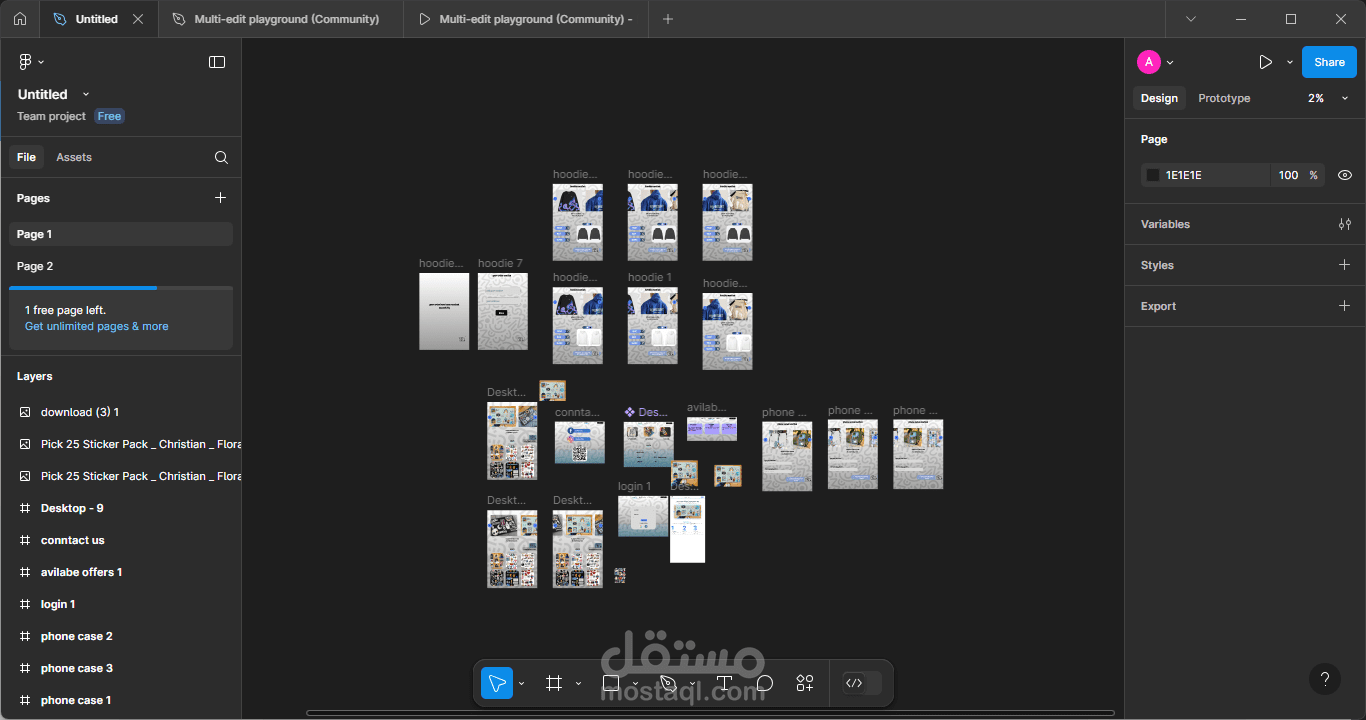Add a style with plus icon
The height and width of the screenshot is (720, 1366).
(1345, 265)
